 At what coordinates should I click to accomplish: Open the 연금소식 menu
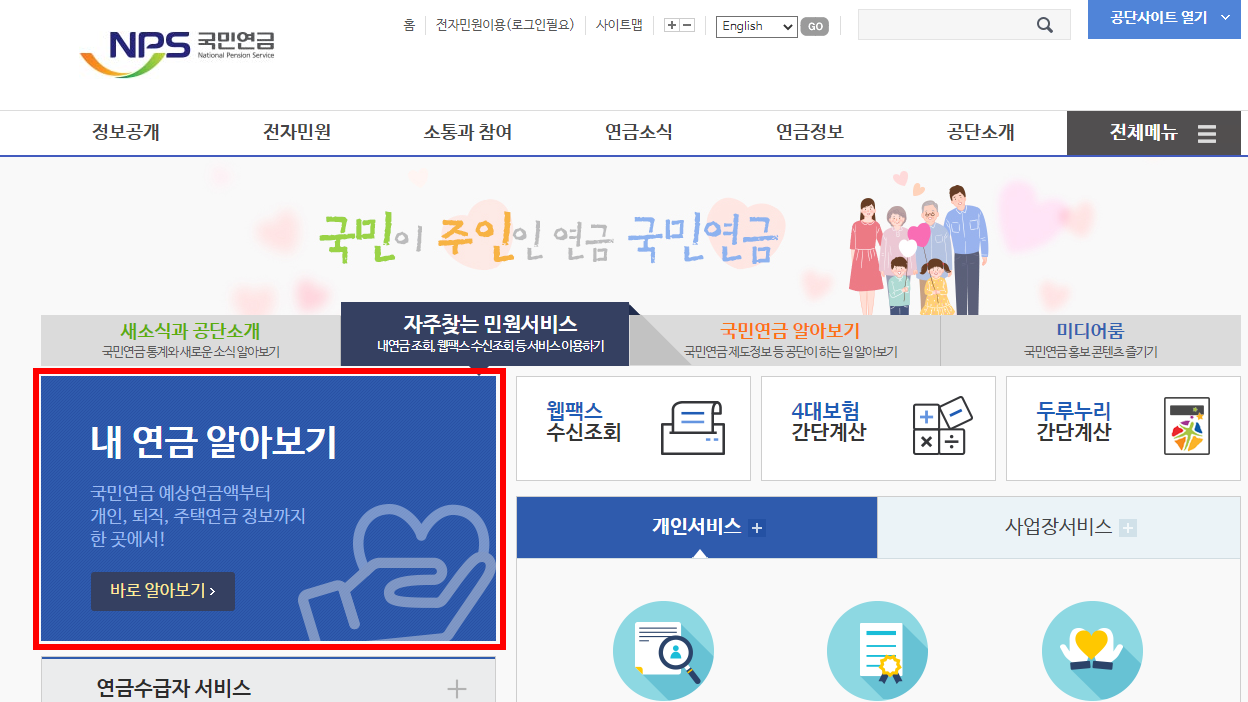639,132
